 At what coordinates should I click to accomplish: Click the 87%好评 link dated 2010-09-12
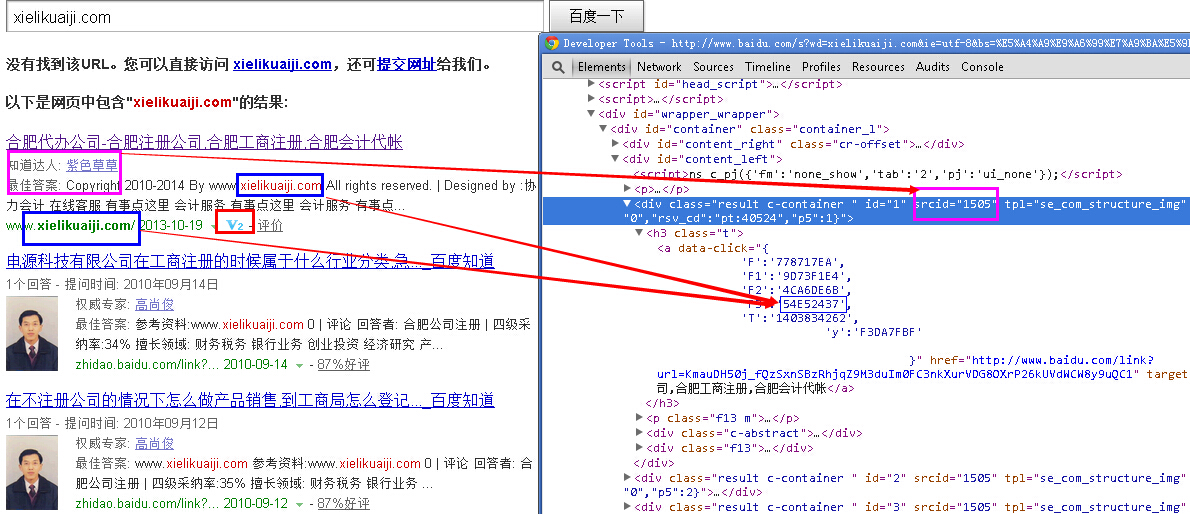pos(344,503)
